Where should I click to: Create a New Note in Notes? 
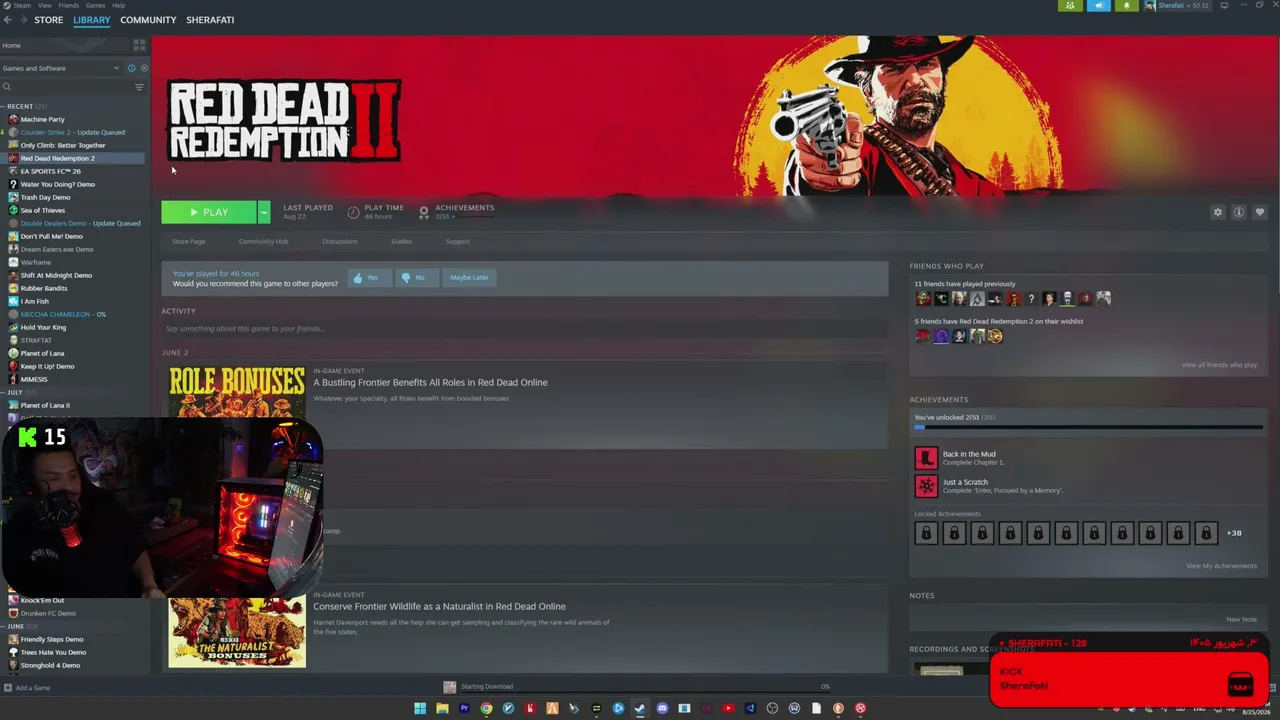(x=1241, y=619)
